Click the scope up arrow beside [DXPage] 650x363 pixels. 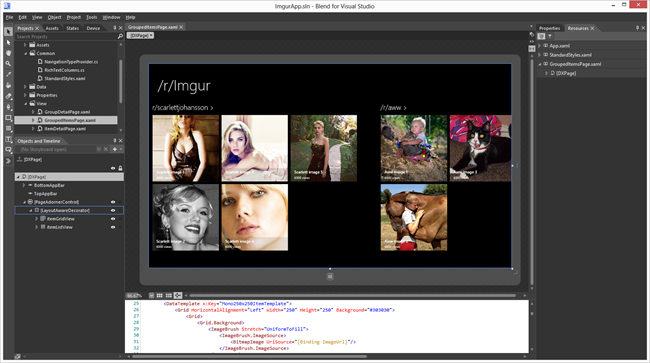pyautogui.click(x=19, y=159)
